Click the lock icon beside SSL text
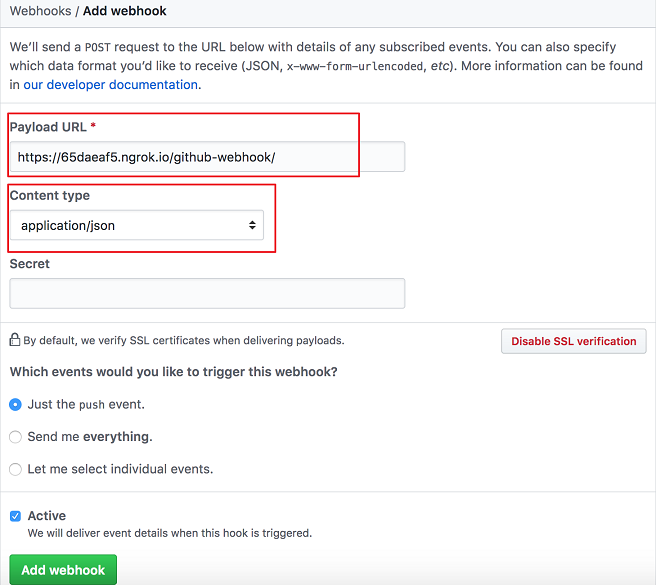This screenshot has width=656, height=585. click(15, 340)
